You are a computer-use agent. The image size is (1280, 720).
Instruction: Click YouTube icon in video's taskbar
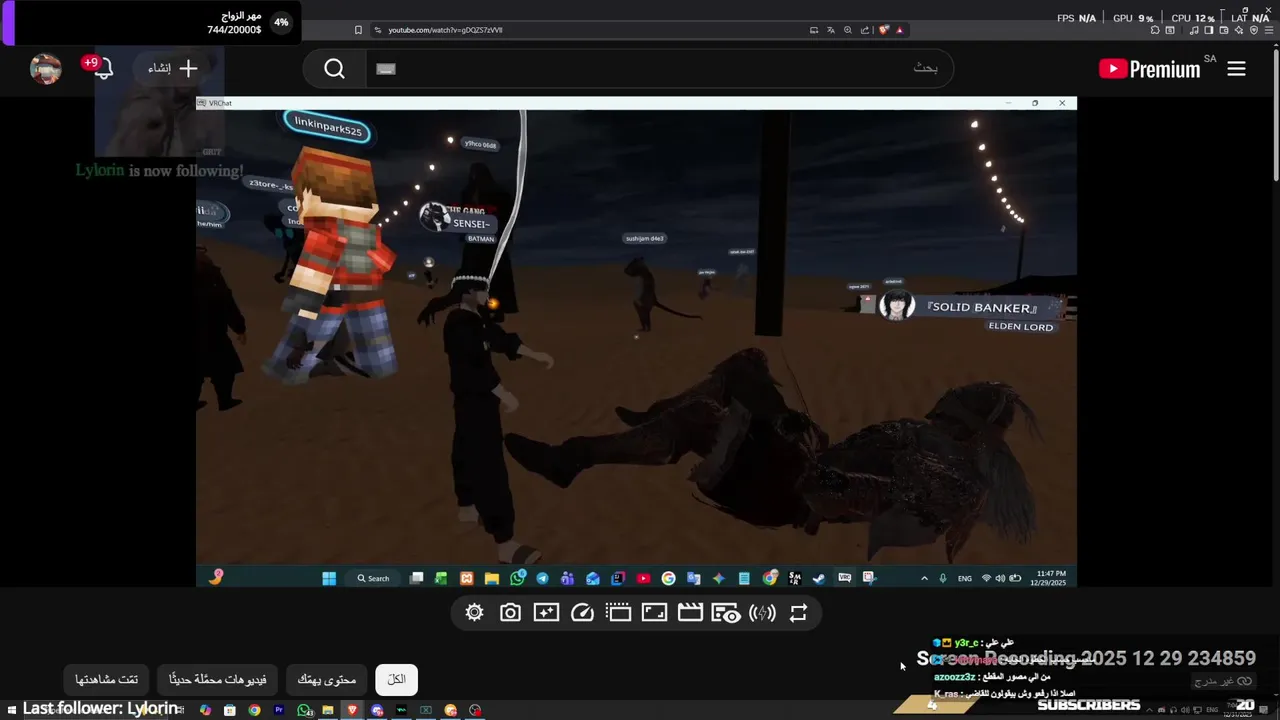643,578
